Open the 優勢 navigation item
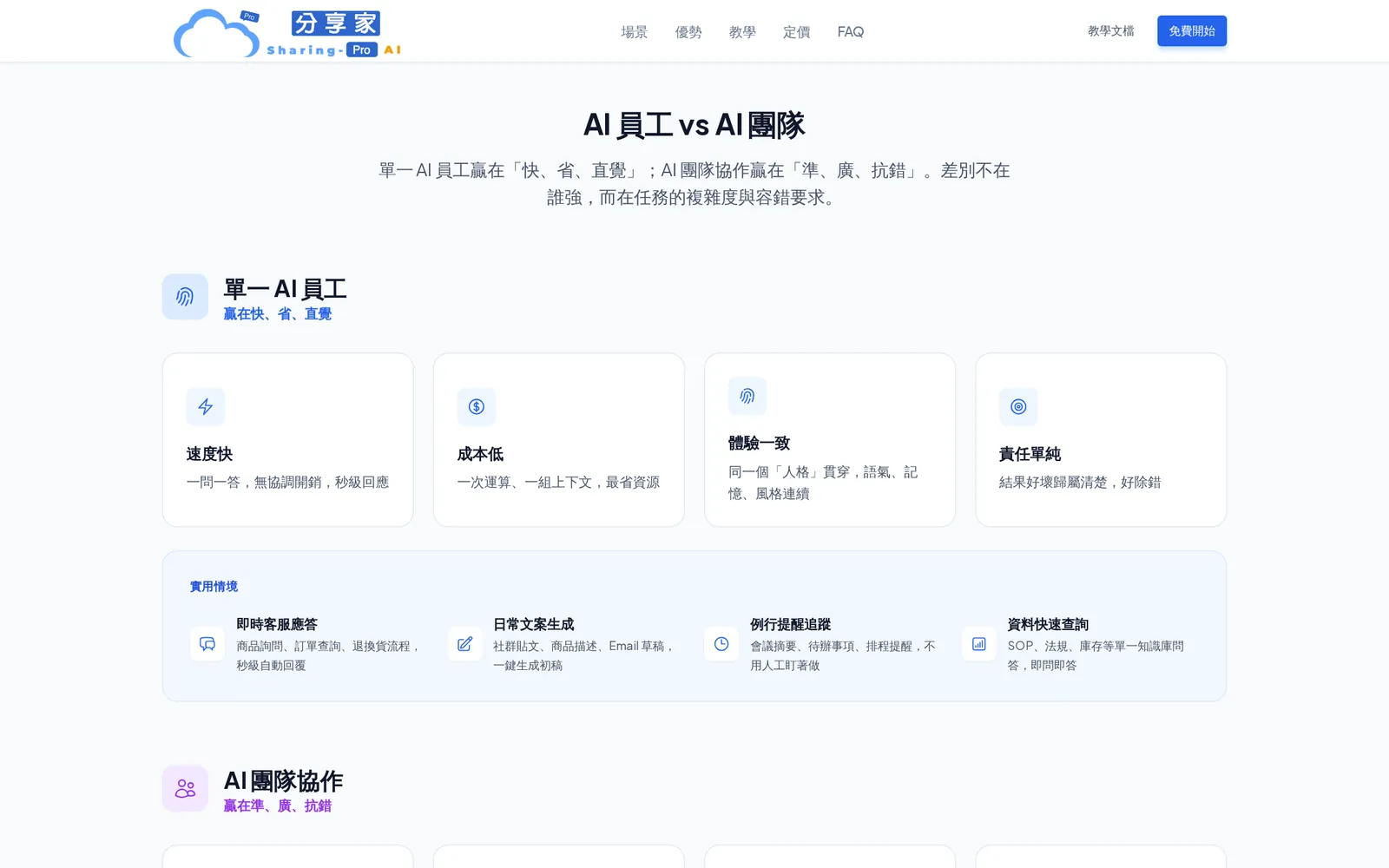The width and height of the screenshot is (1389, 868). click(x=688, y=32)
